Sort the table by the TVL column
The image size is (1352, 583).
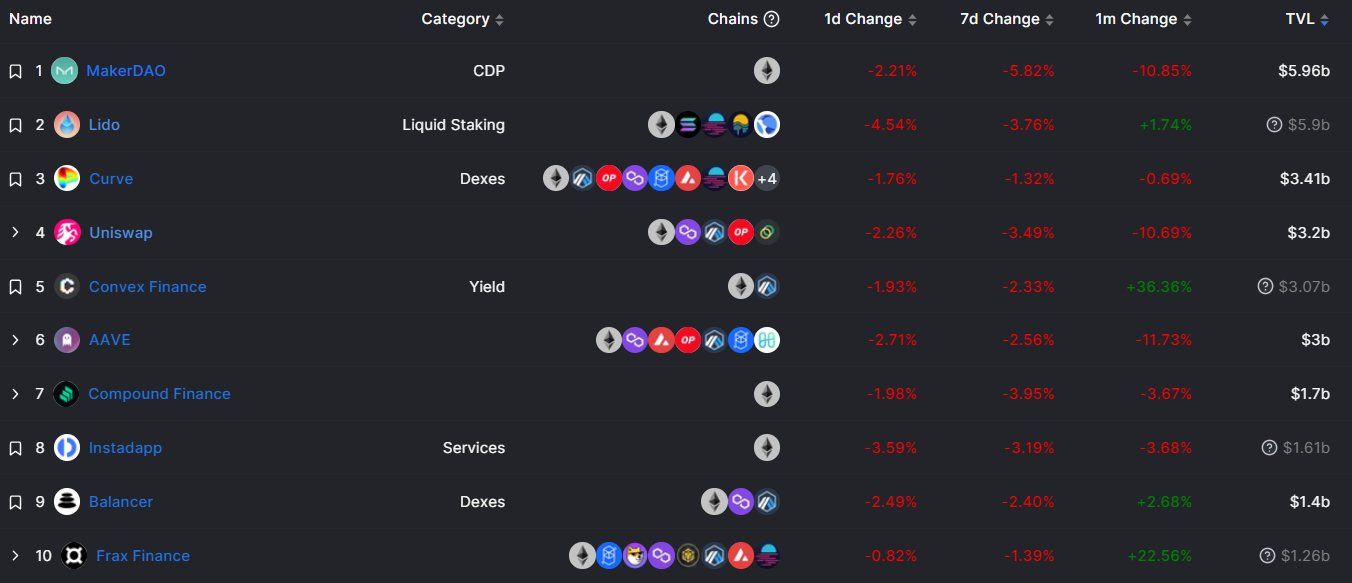(x=1308, y=19)
